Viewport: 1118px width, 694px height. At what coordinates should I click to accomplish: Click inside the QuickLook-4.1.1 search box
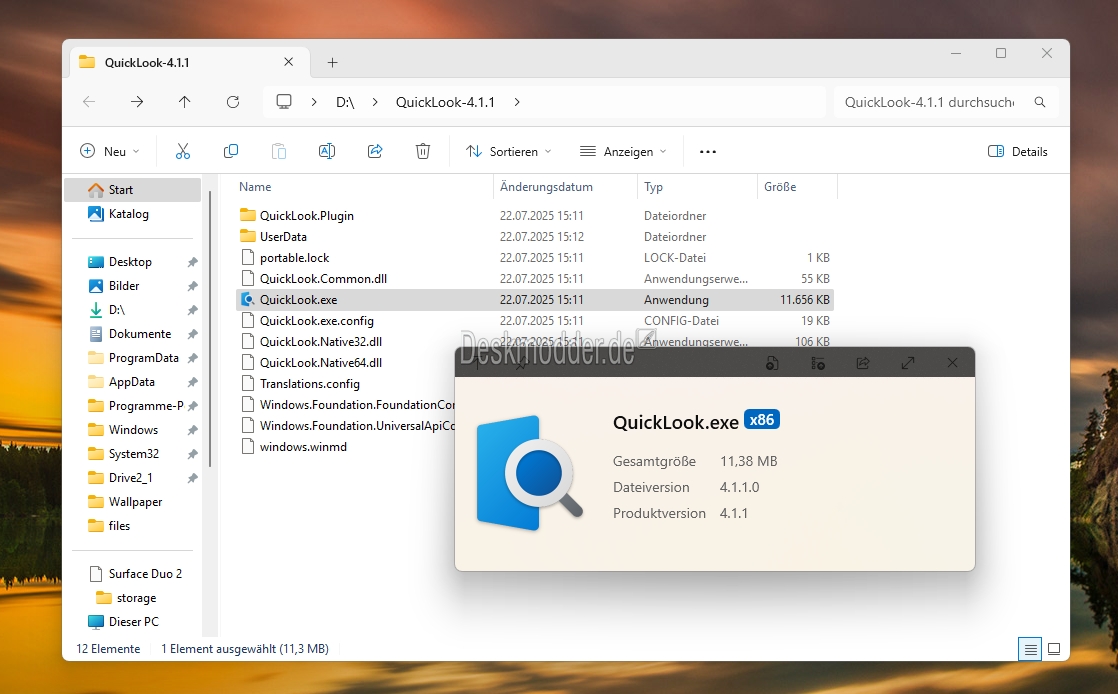pyautogui.click(x=929, y=102)
